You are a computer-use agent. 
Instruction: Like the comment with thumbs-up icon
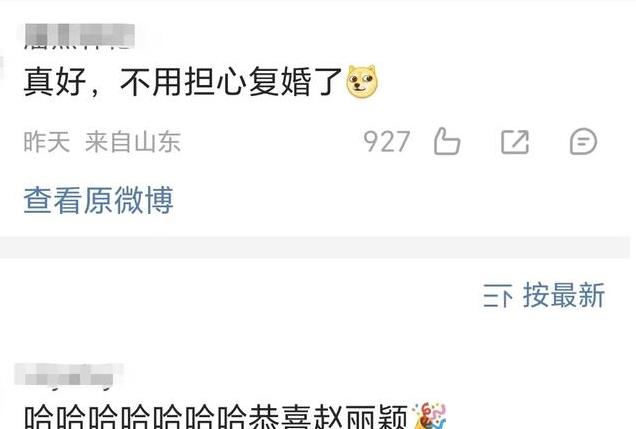(447, 141)
